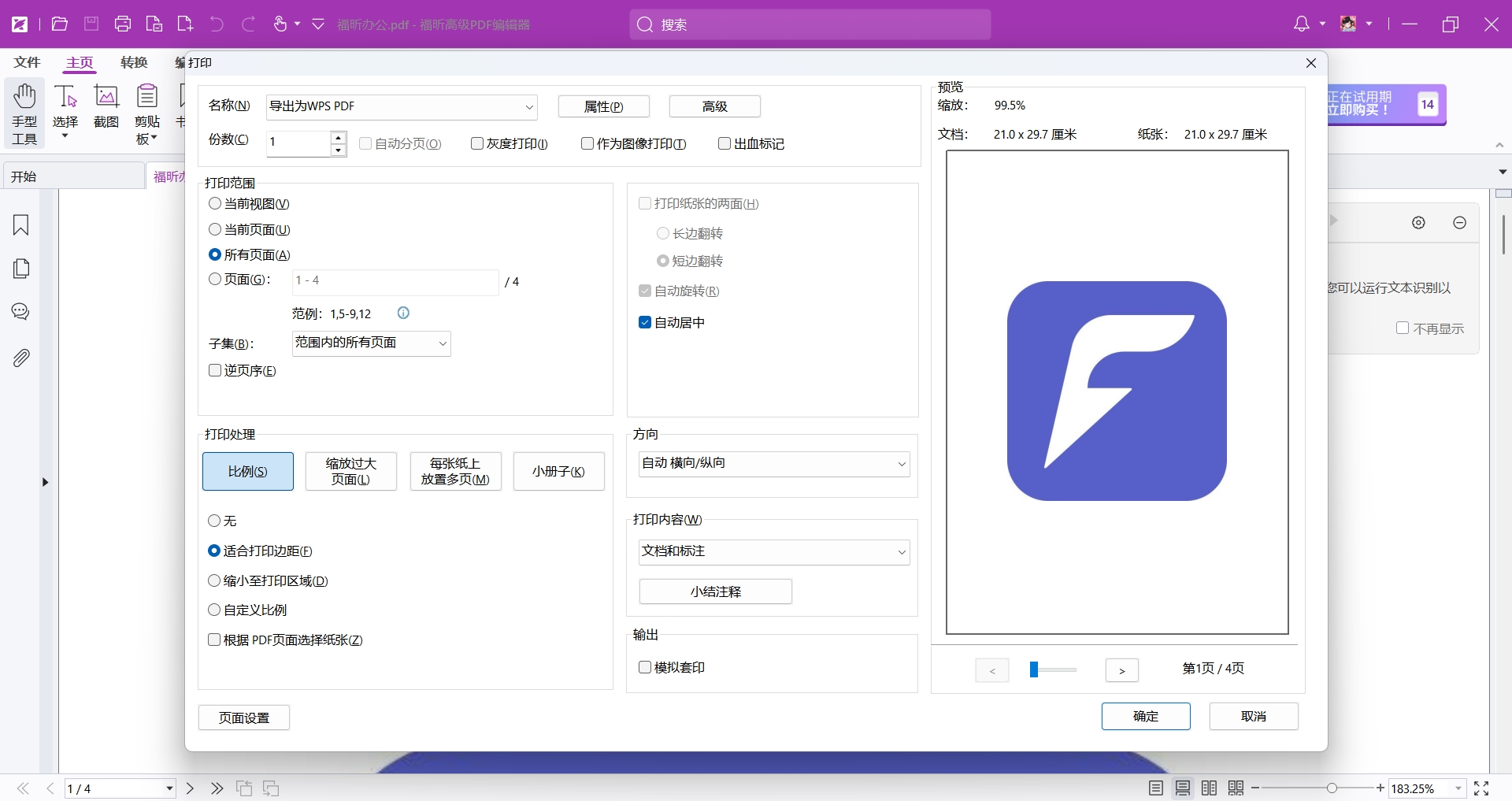Click the print icon in title bar
The image size is (1512, 801).
pyautogui.click(x=123, y=24)
